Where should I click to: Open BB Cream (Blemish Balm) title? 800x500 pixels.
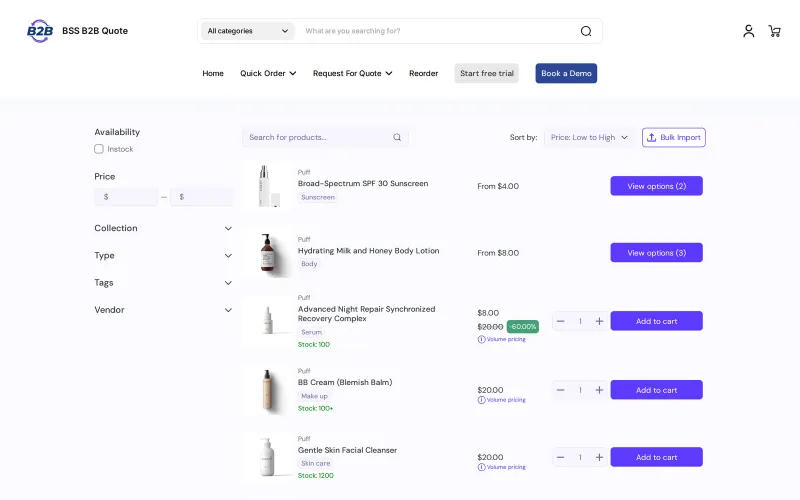click(x=345, y=383)
